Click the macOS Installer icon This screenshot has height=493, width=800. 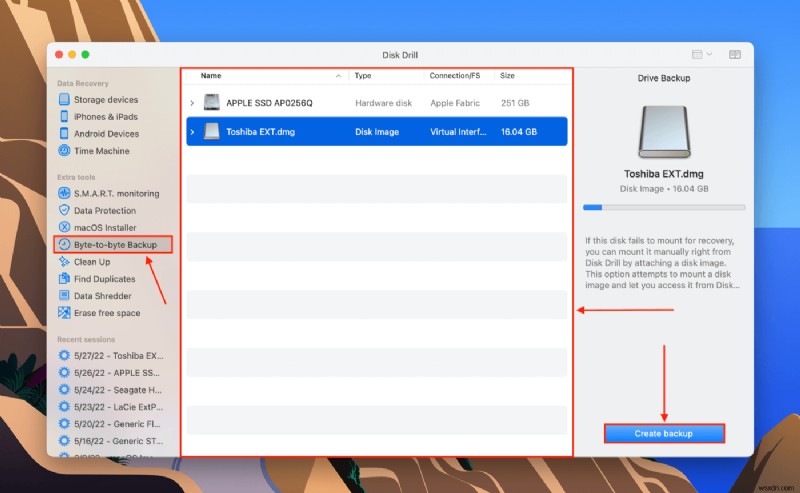tap(64, 227)
